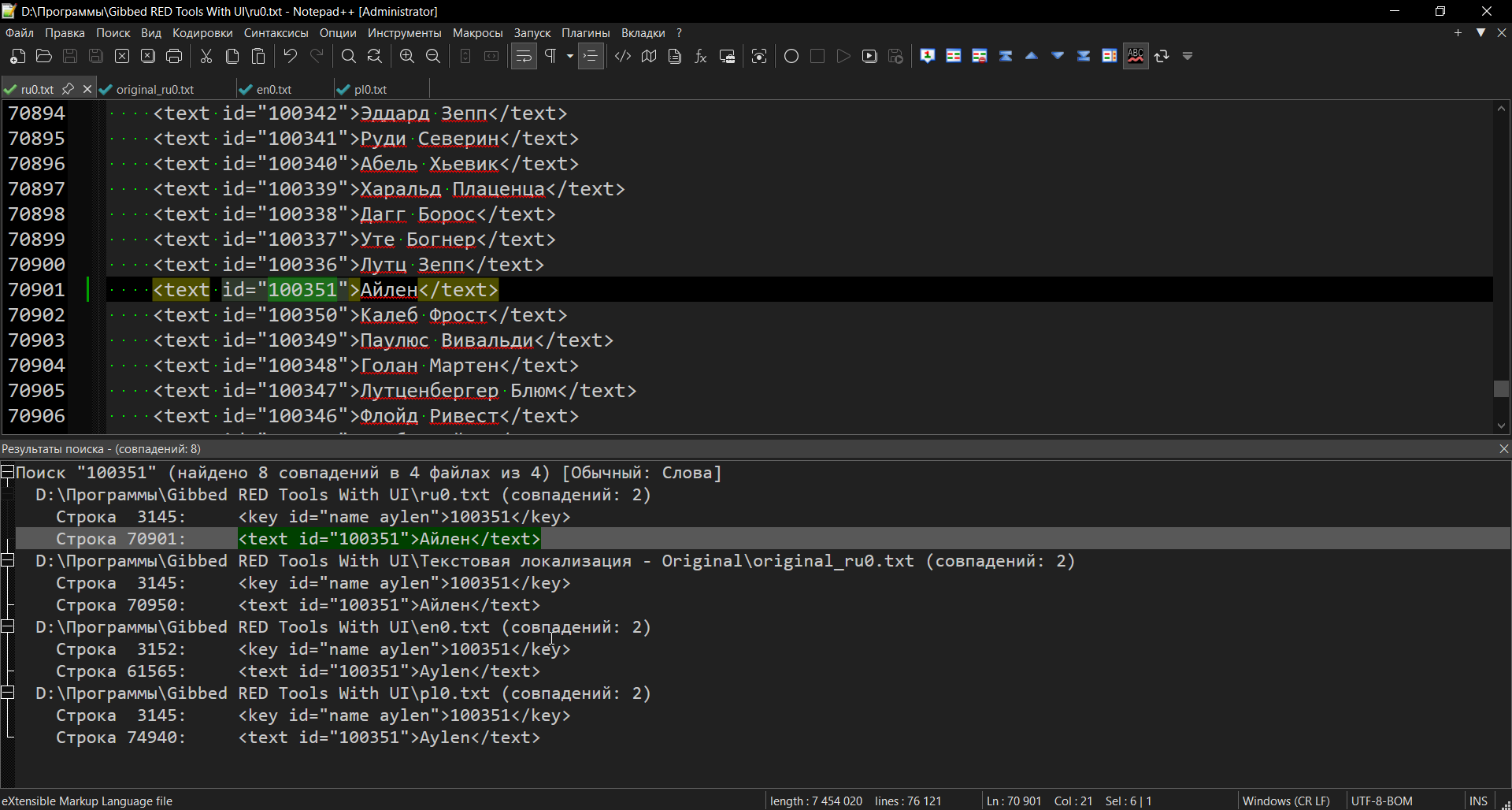Click the Function List fx icon
Viewport: 1512px width, 810px height.
coord(701,56)
